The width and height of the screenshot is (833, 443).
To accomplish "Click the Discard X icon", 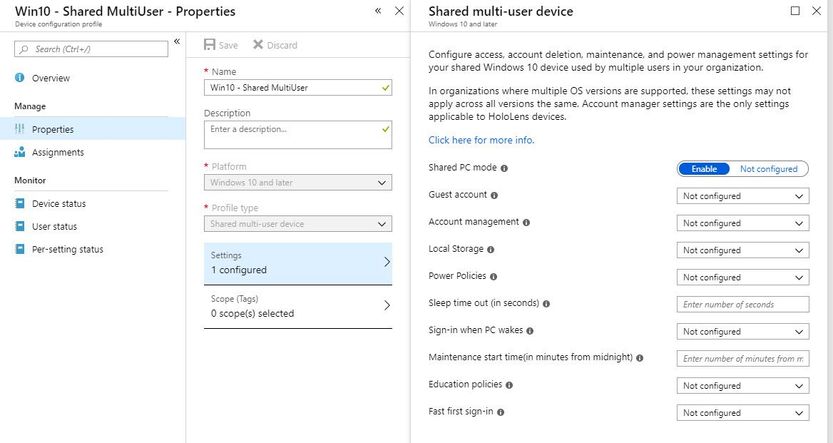I will (258, 45).
